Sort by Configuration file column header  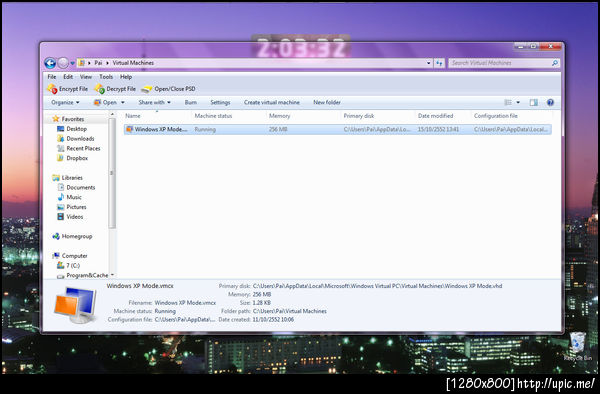click(511, 116)
